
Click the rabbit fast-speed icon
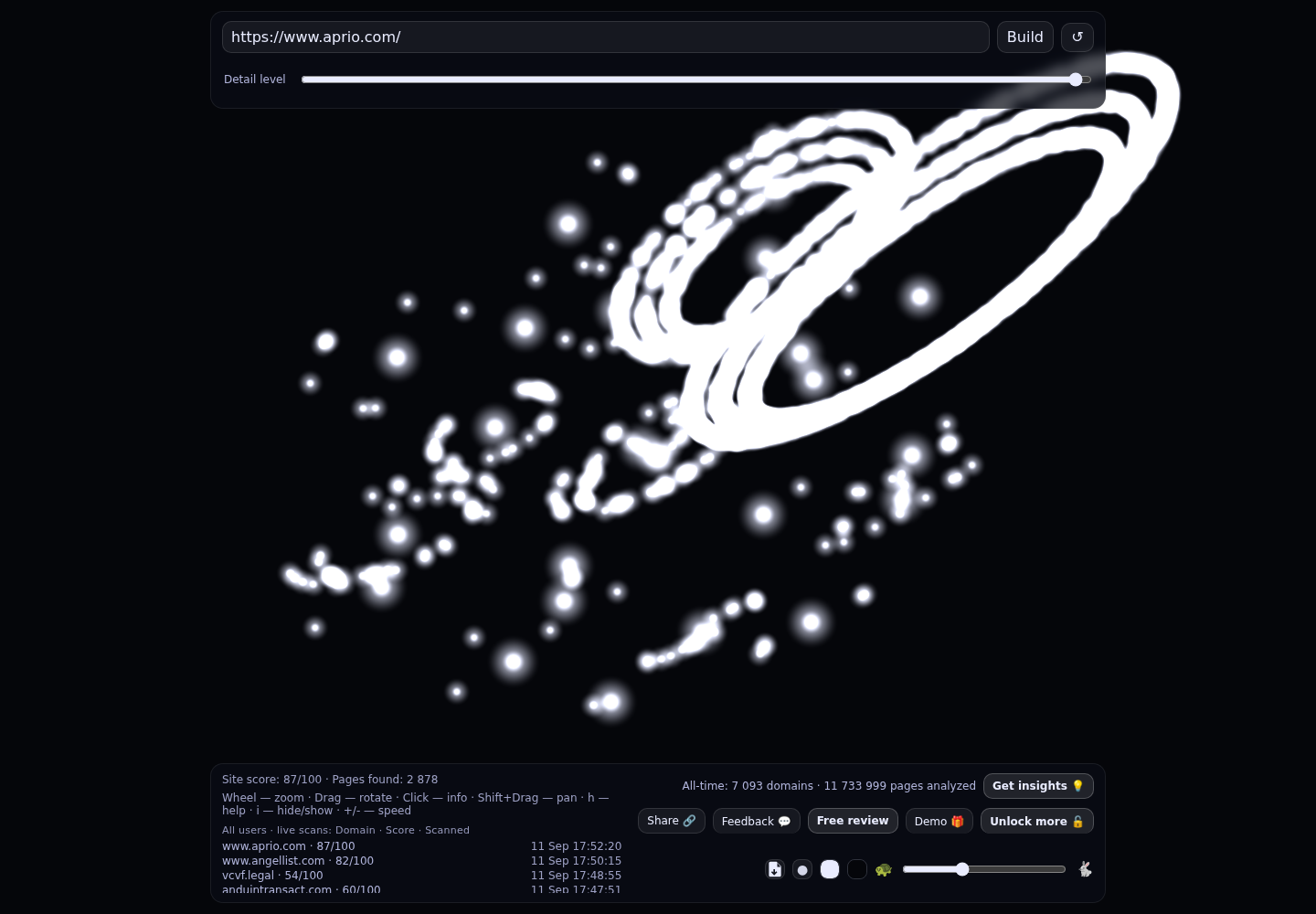coord(1085,869)
